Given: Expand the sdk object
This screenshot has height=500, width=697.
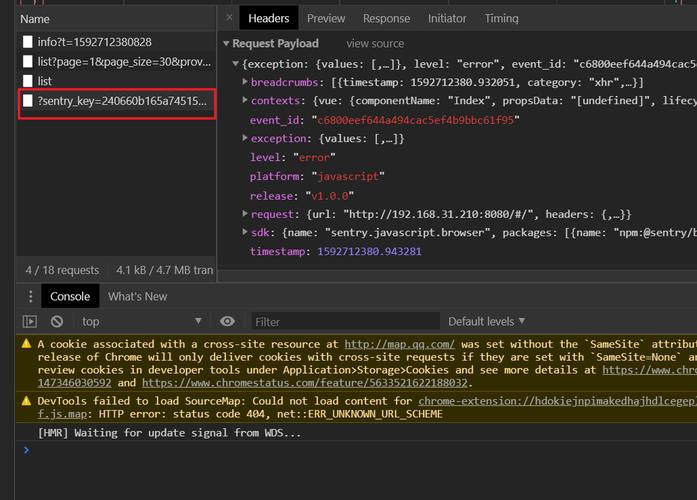Looking at the screenshot, I should [245, 232].
